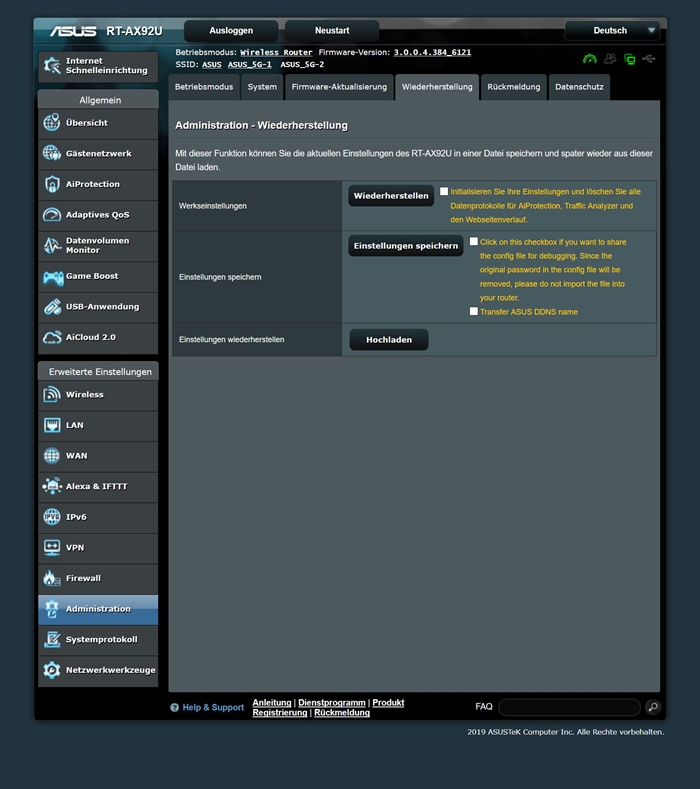Enable the share config for debugging checkbox

pos(474,242)
